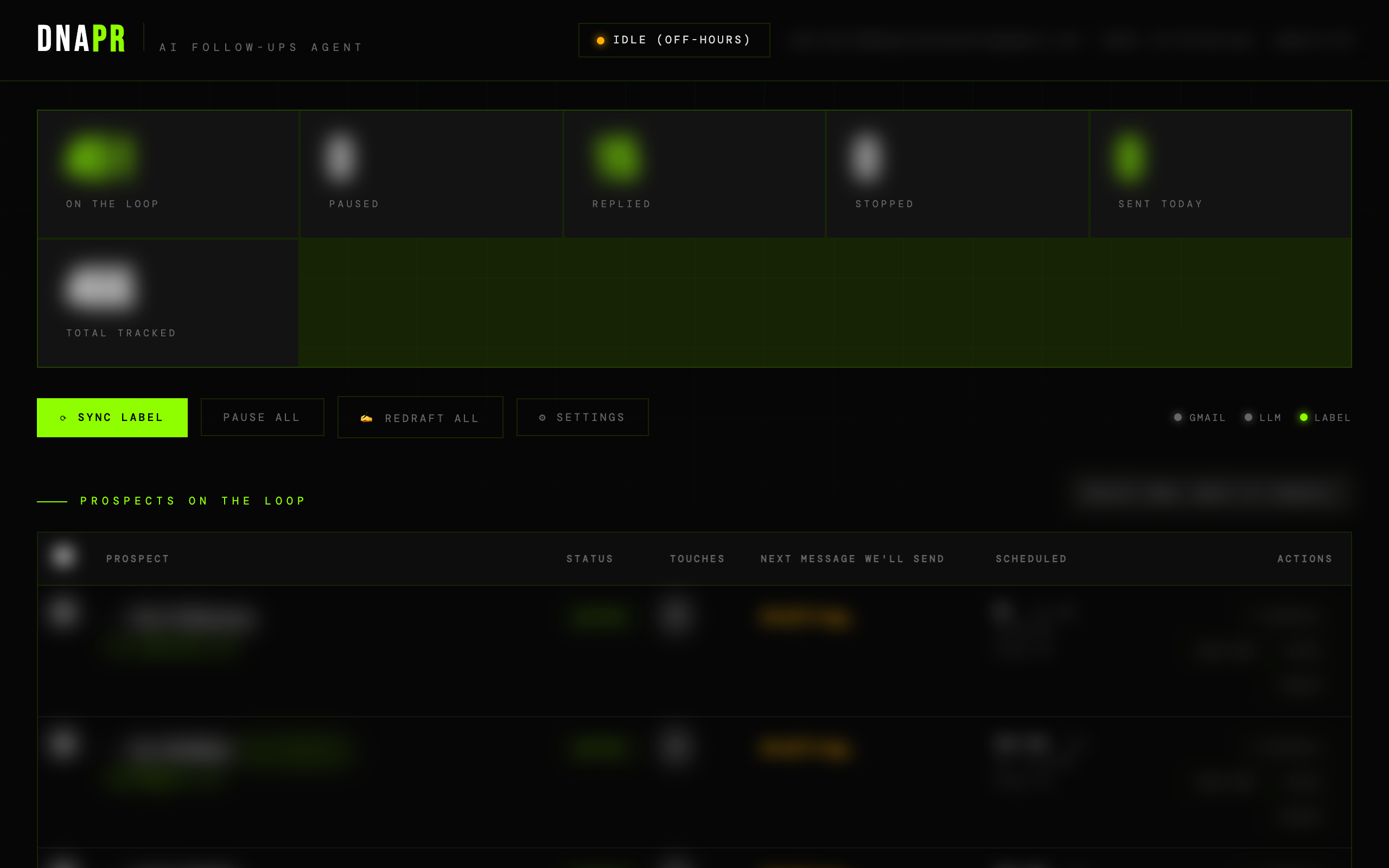Image resolution: width=1389 pixels, height=868 pixels.
Task: Click the AI Follow-Ups Agent subtitle
Action: coord(261,47)
